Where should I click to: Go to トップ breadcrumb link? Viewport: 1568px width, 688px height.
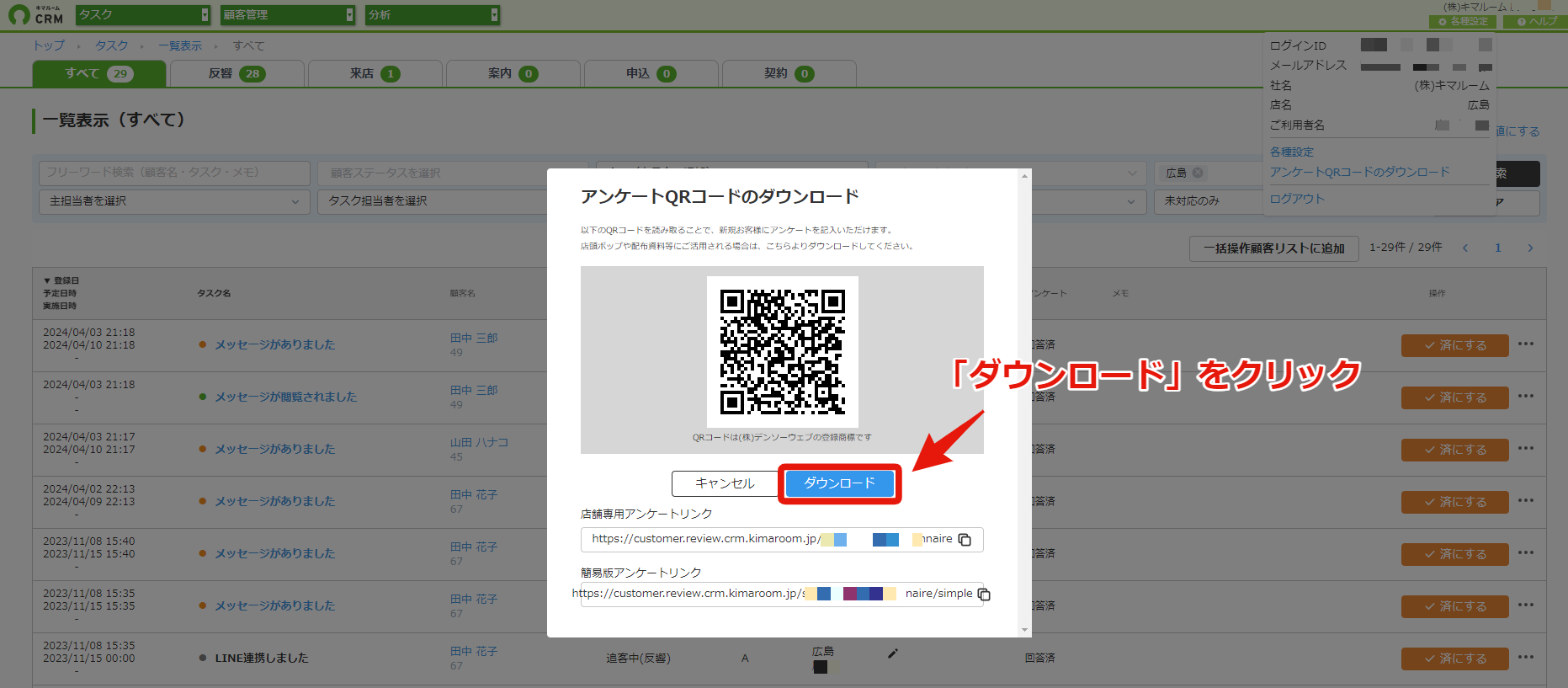pyautogui.click(x=49, y=45)
